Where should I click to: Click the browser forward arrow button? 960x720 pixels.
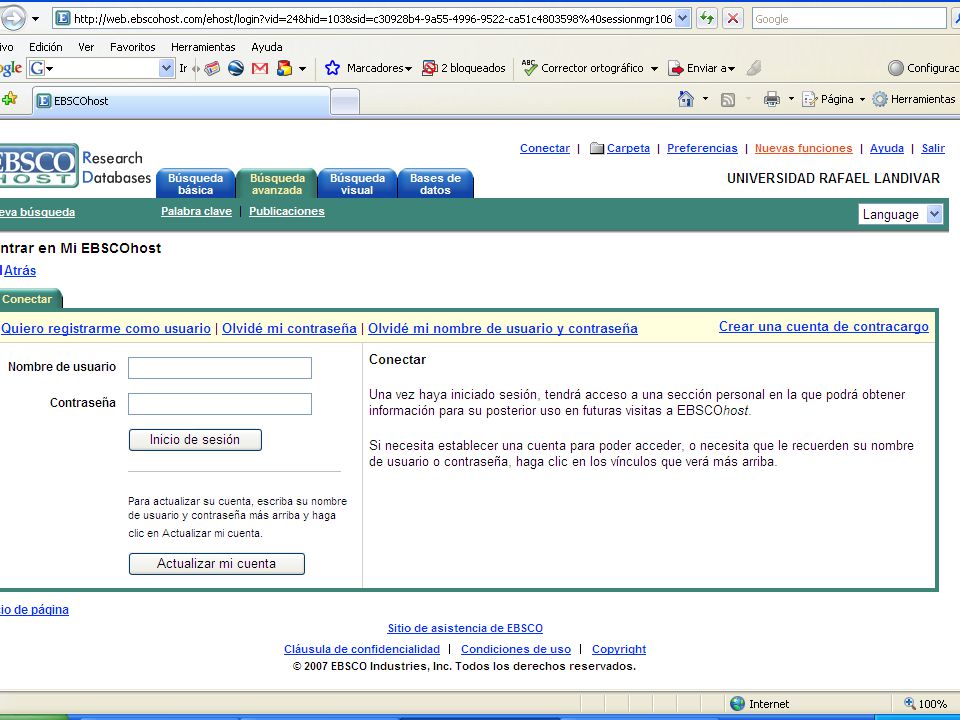[x=12, y=18]
